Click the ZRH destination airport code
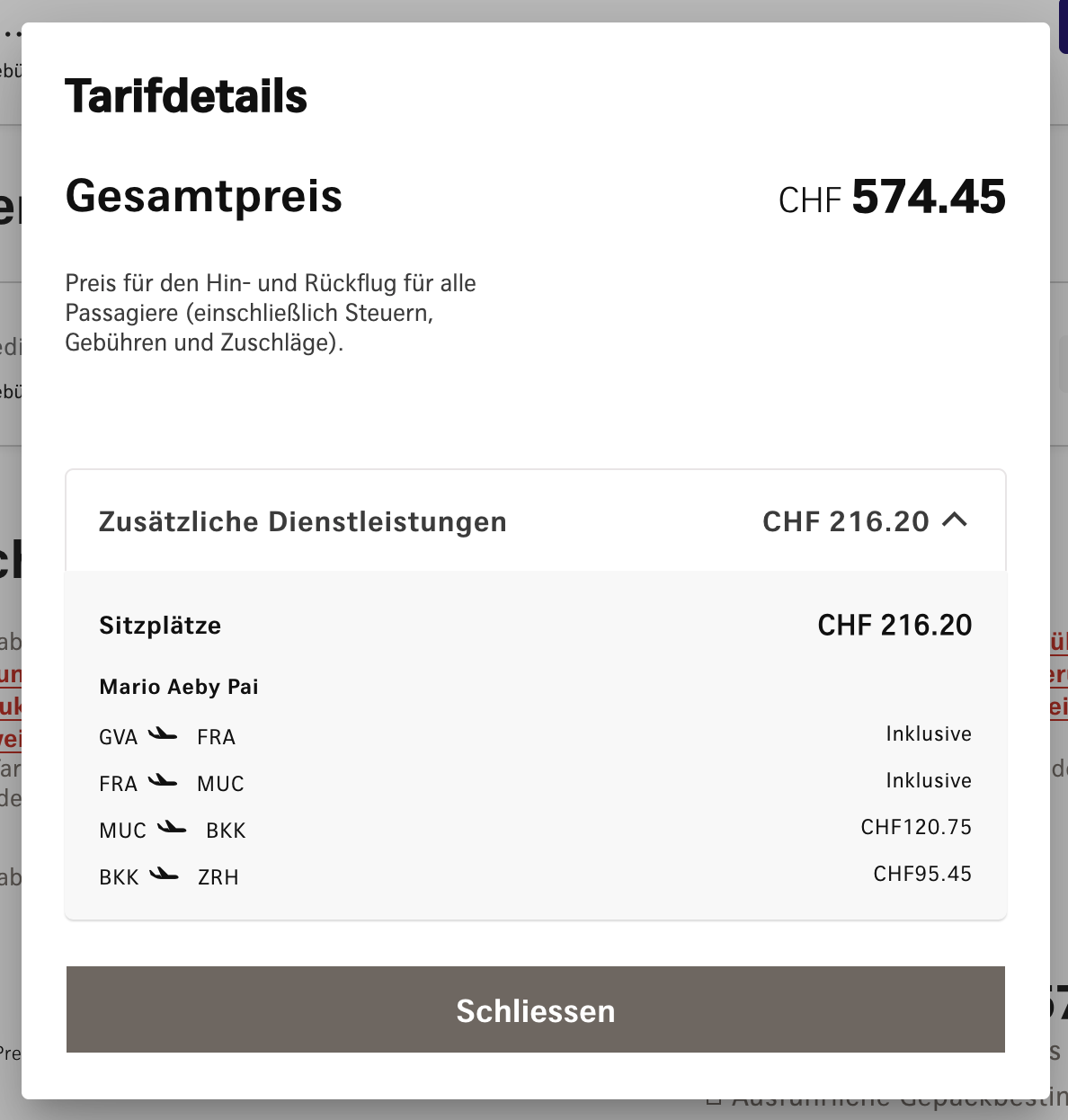 pyautogui.click(x=218, y=877)
